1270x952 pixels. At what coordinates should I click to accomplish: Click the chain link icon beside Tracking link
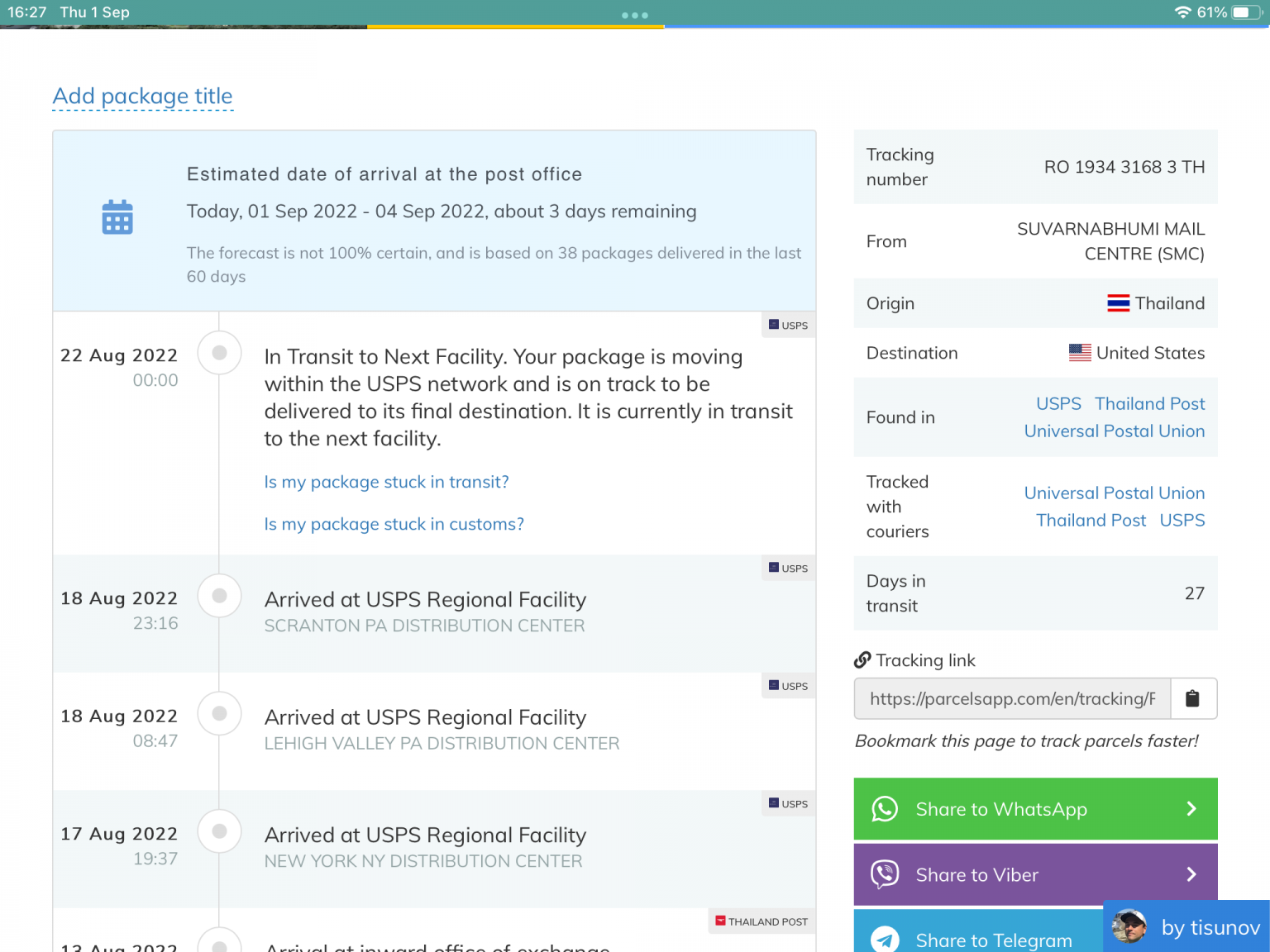pos(862,660)
